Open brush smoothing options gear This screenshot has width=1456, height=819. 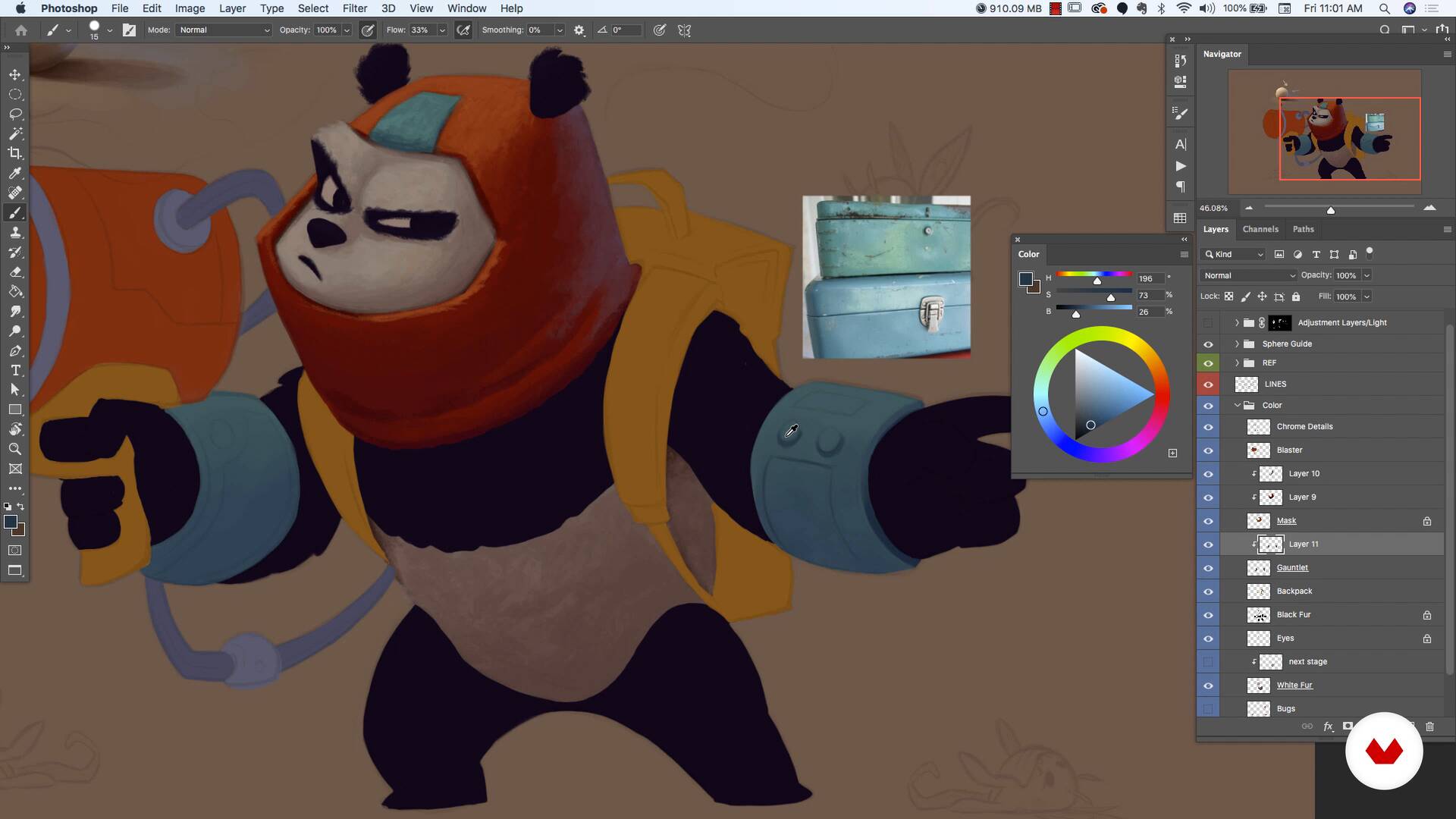tap(579, 30)
